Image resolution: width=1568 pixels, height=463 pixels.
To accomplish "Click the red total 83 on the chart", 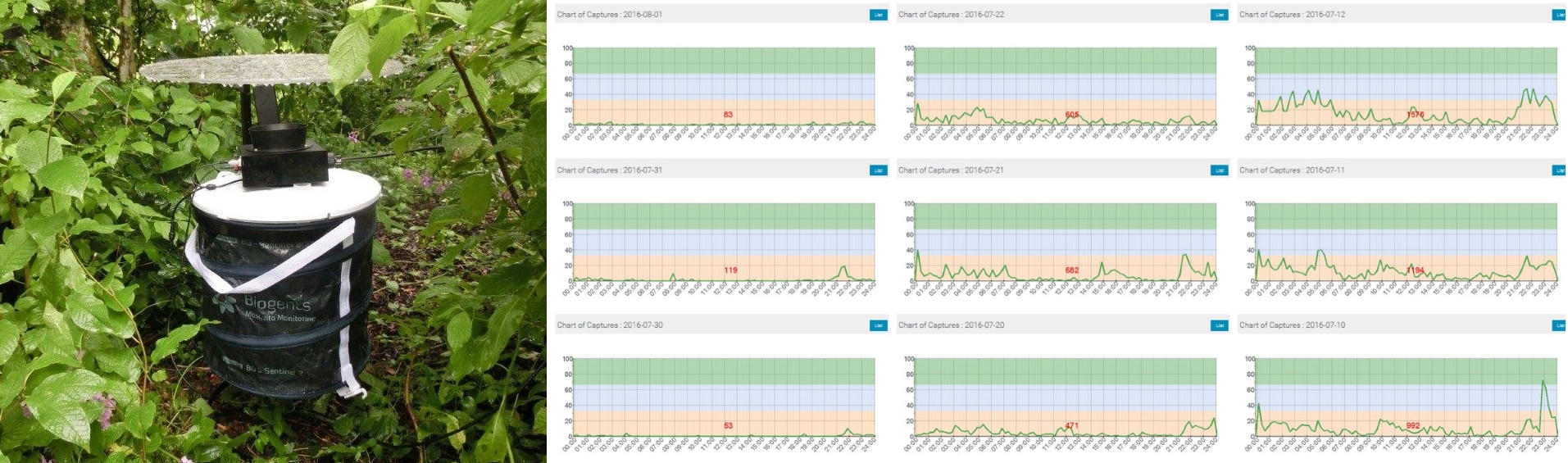I will point(728,115).
